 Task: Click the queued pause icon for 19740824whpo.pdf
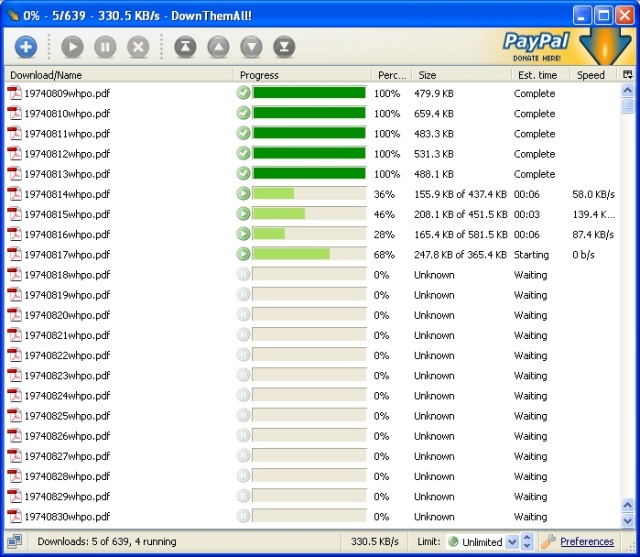243,395
